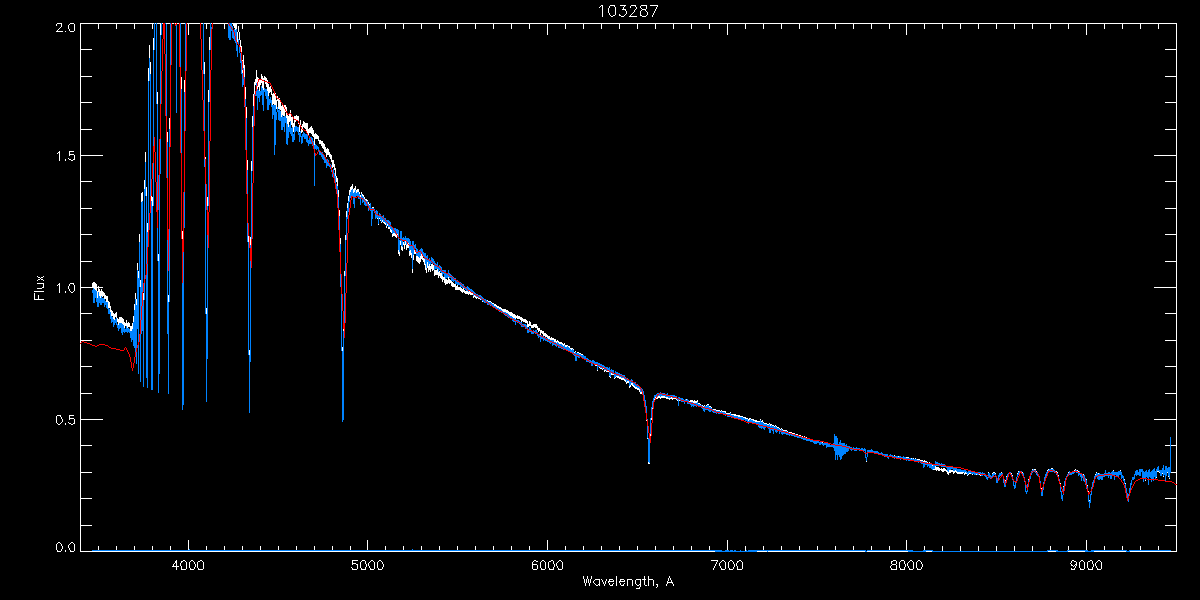Viewport: 1200px width, 600px height.
Task: Click the 0.5 flux tick label
Action: coord(64,420)
